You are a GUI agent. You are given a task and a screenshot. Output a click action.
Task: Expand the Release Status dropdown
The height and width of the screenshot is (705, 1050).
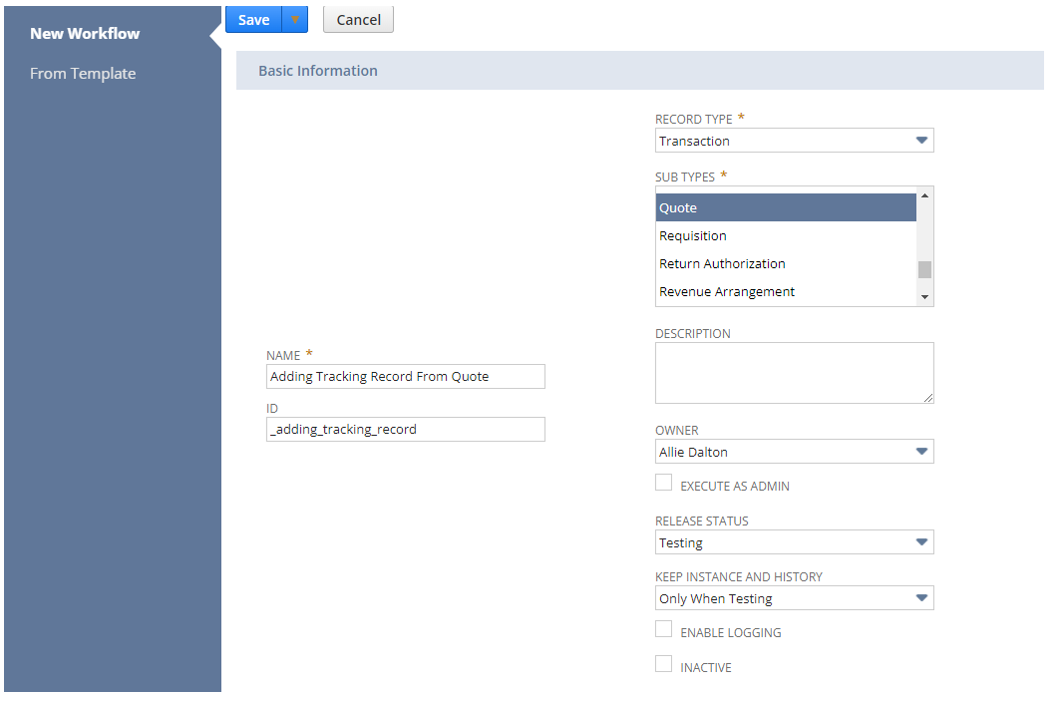coord(794,543)
